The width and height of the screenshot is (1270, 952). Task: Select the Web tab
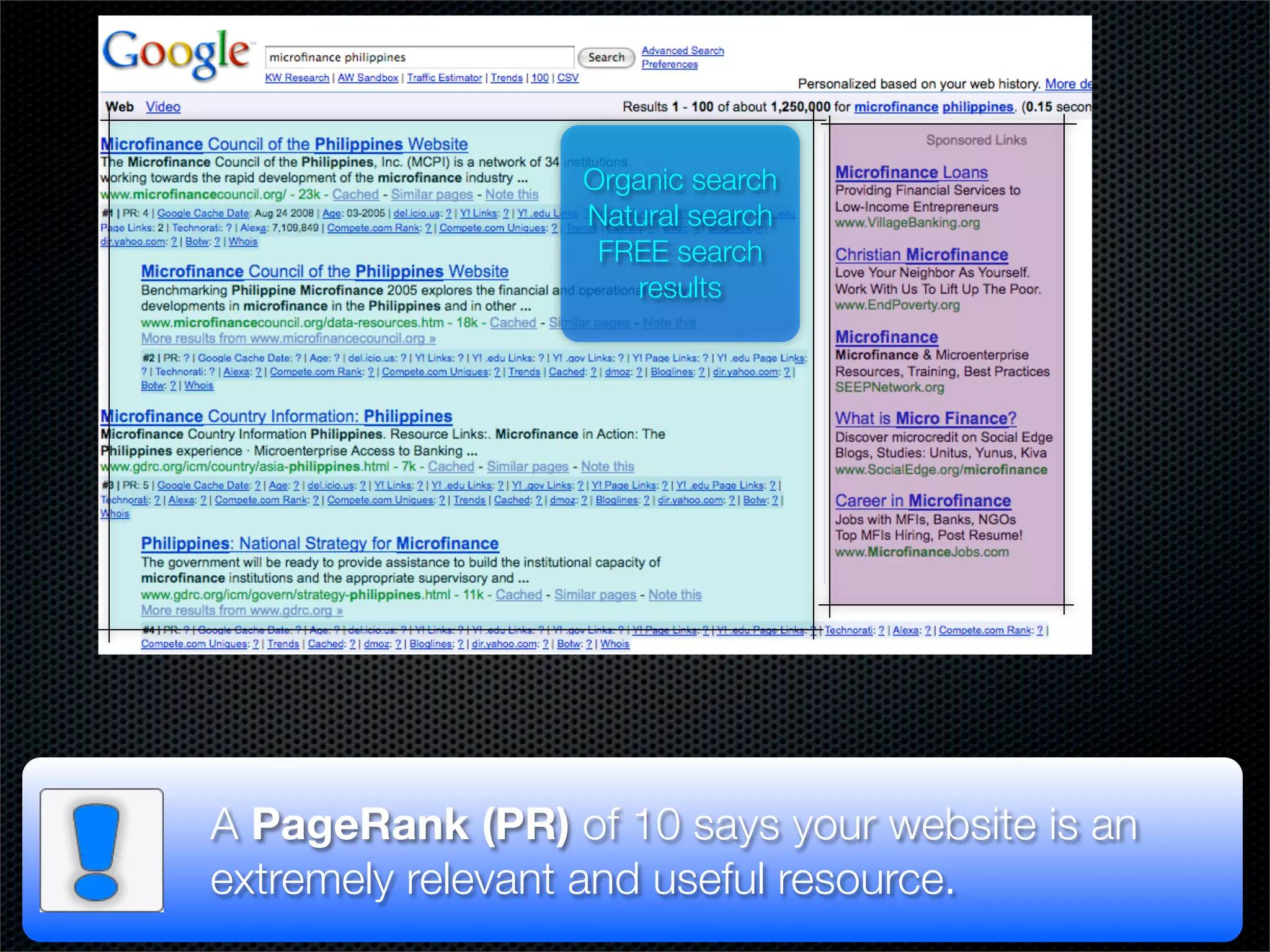click(120, 107)
